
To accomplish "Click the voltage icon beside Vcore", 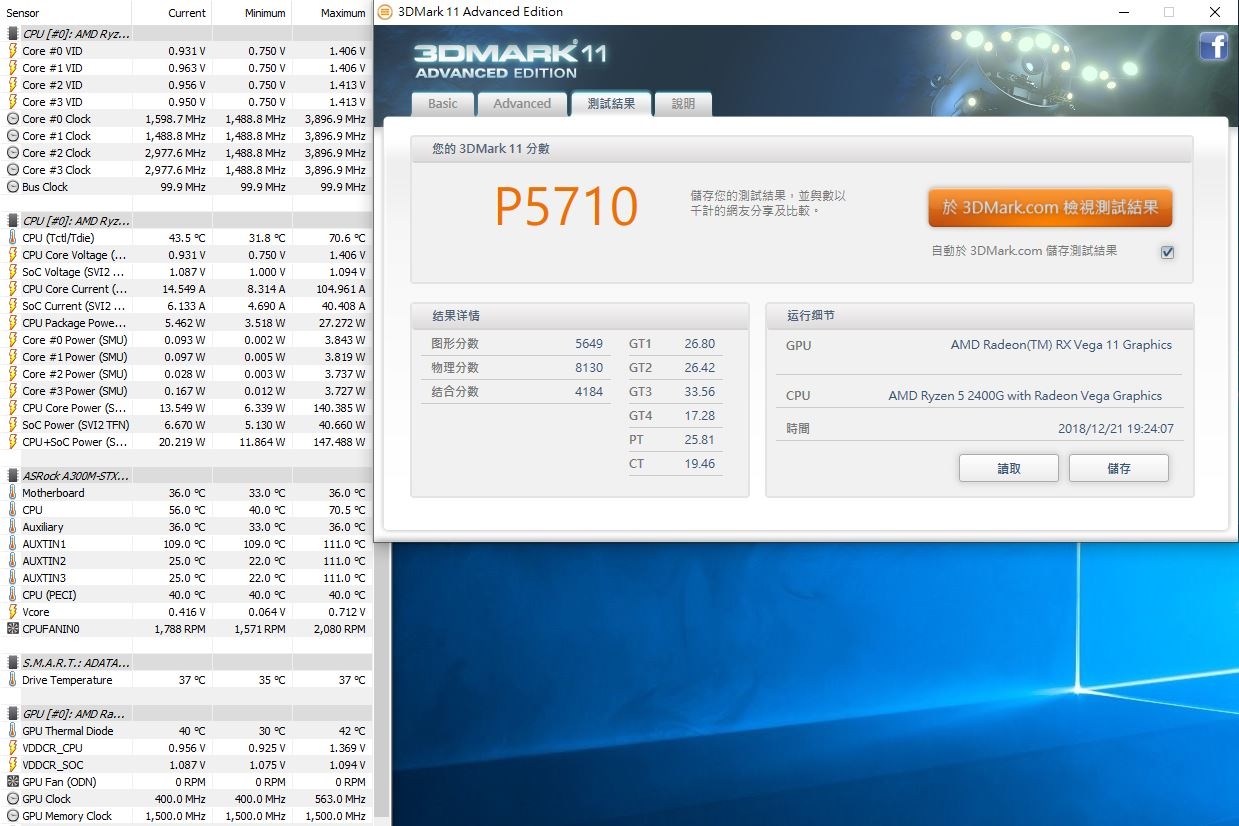I will tap(13, 612).
